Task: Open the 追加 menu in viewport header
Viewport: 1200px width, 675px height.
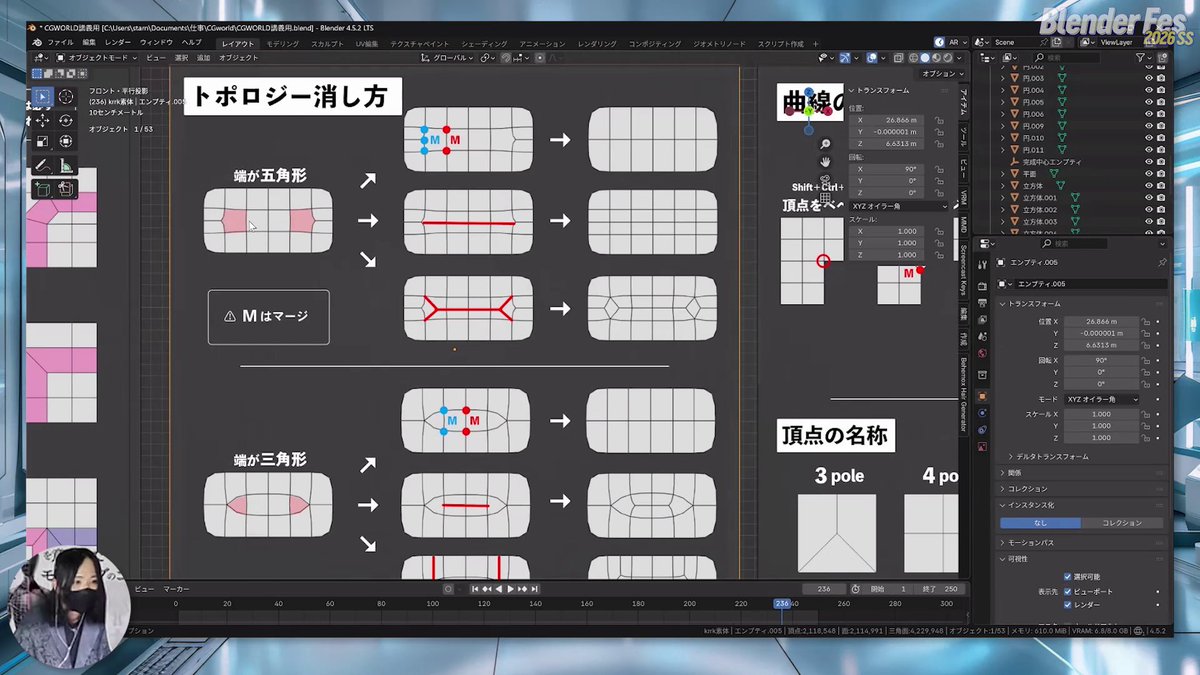Action: pyautogui.click(x=203, y=58)
